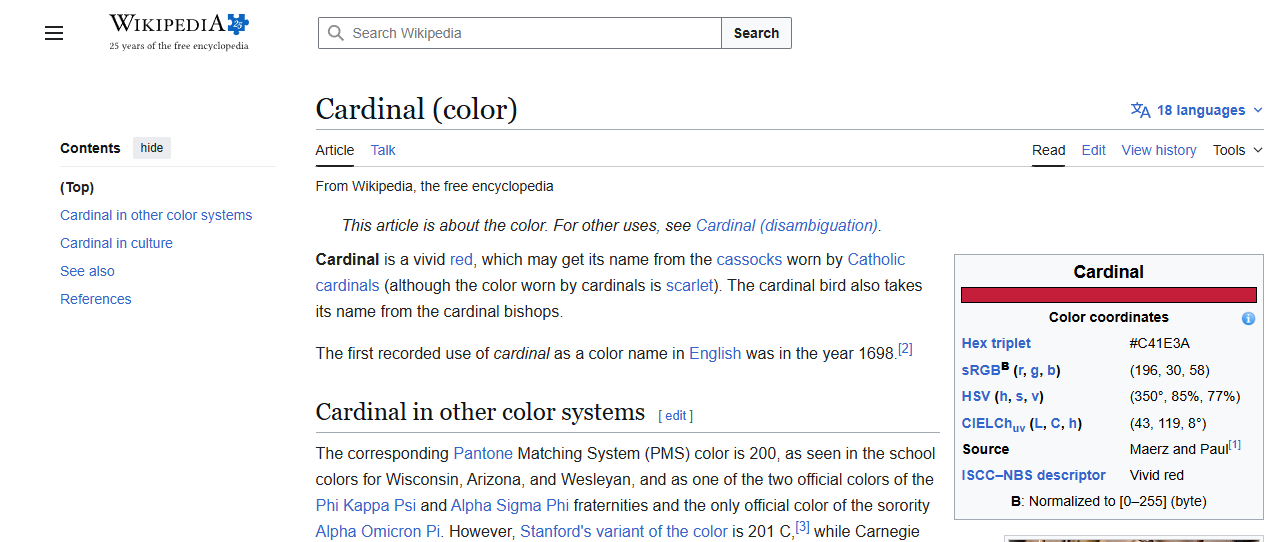1278x542 pixels.
Task: Click the blue info icon in infobox
Action: click(1248, 318)
